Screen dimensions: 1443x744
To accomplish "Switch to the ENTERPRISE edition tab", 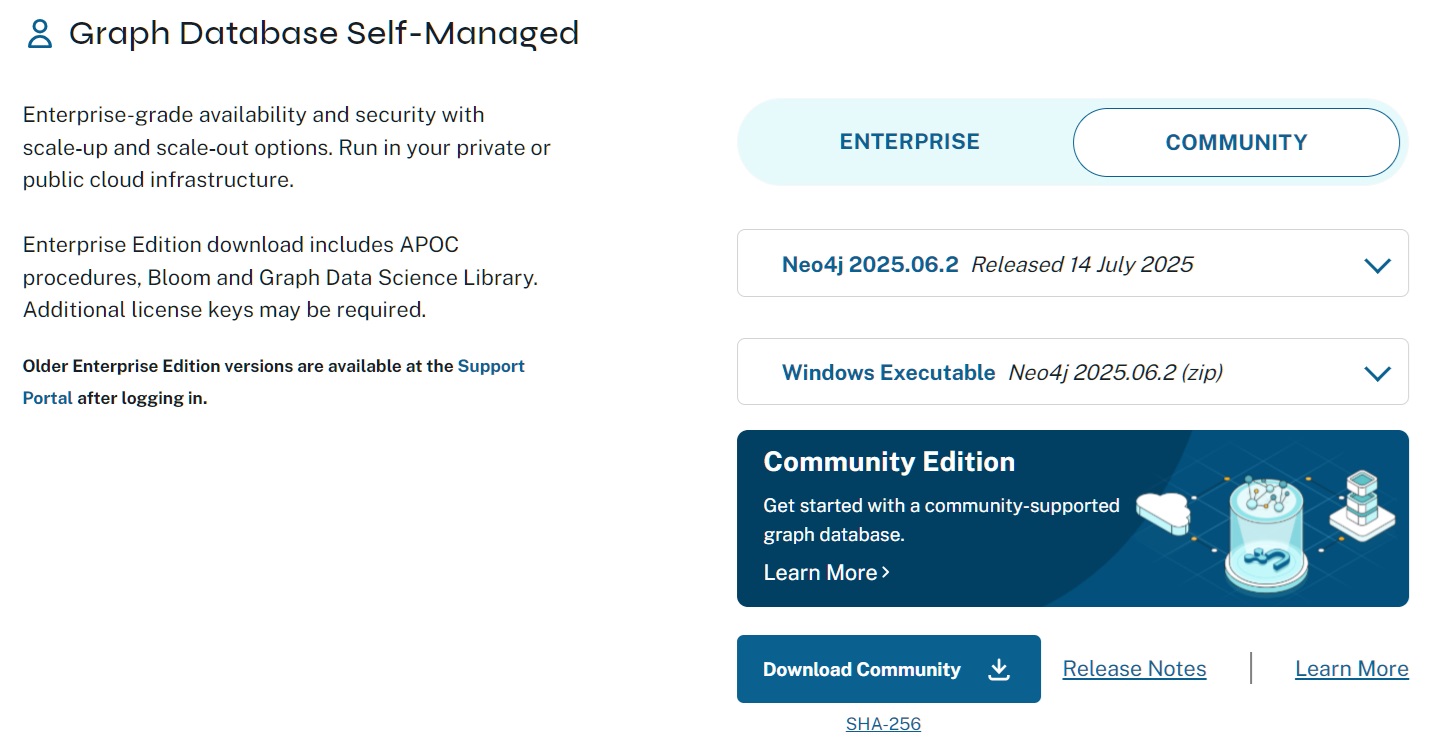I will click(x=909, y=142).
